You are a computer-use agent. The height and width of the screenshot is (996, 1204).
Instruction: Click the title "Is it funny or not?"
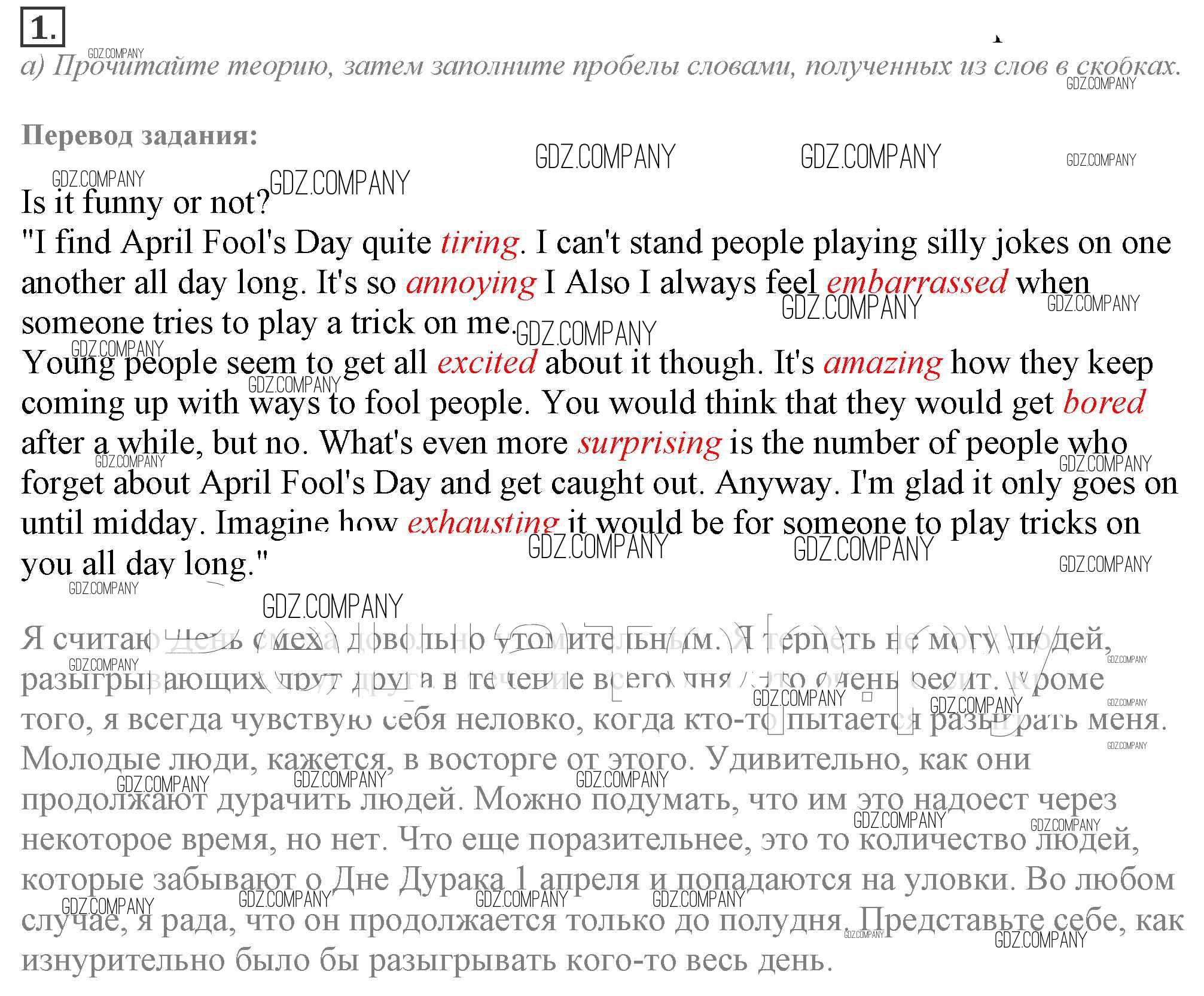pos(146,203)
